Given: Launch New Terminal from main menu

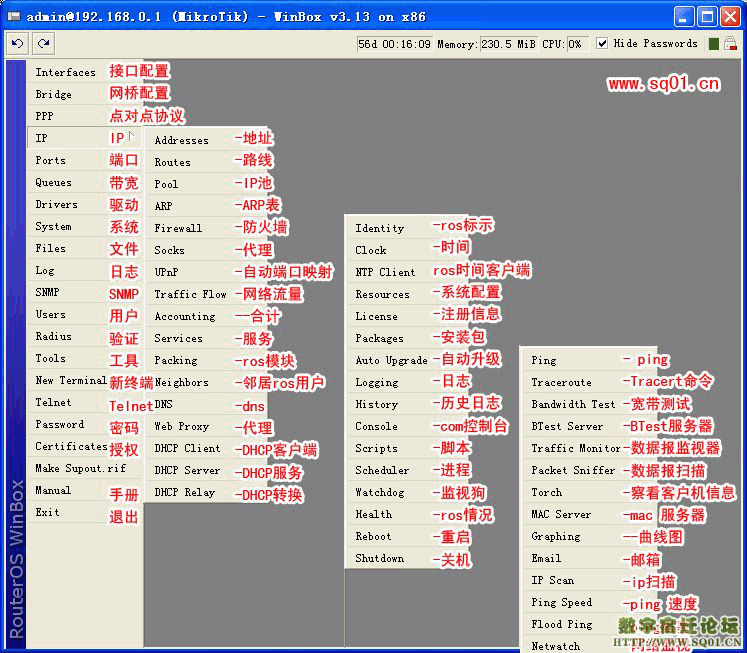Looking at the screenshot, I should coord(85,380).
